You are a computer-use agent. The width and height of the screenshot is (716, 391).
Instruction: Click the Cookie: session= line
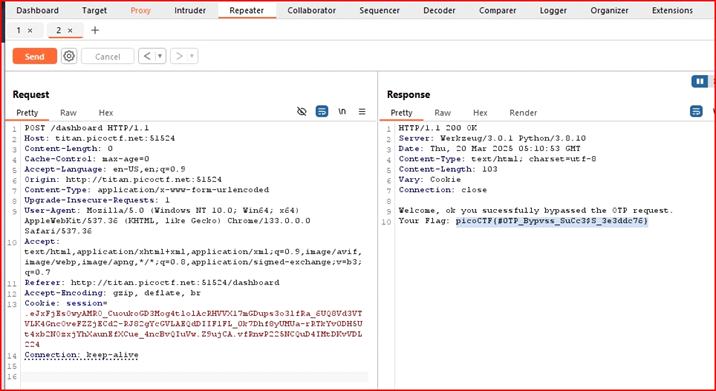(x=66, y=303)
